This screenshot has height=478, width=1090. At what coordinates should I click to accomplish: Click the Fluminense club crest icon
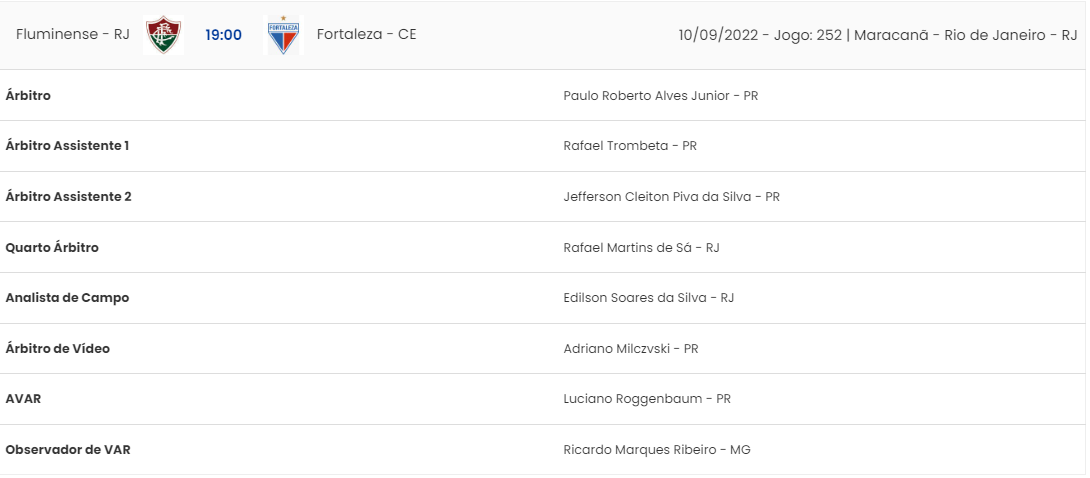(x=163, y=35)
